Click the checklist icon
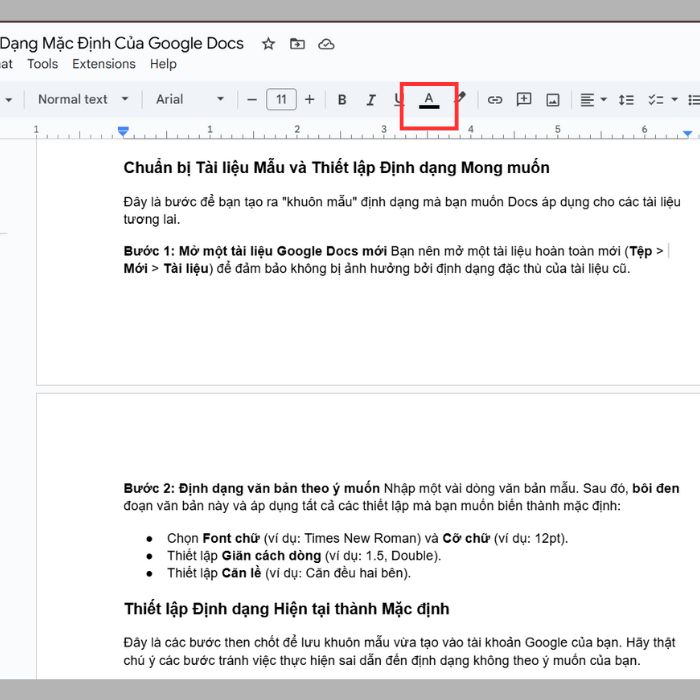 tap(655, 100)
